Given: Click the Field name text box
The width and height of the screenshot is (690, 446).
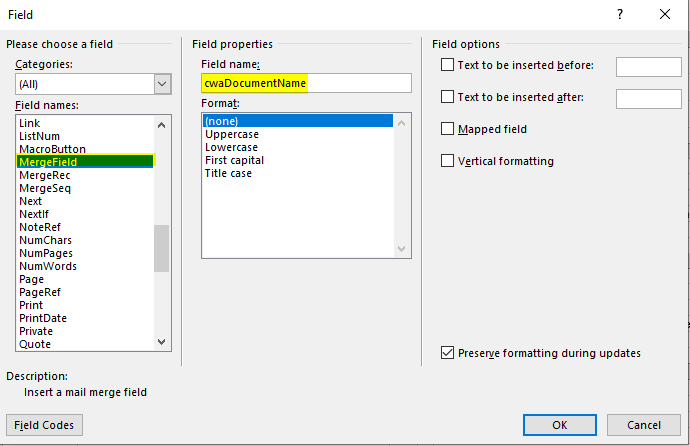Looking at the screenshot, I should coord(305,84).
